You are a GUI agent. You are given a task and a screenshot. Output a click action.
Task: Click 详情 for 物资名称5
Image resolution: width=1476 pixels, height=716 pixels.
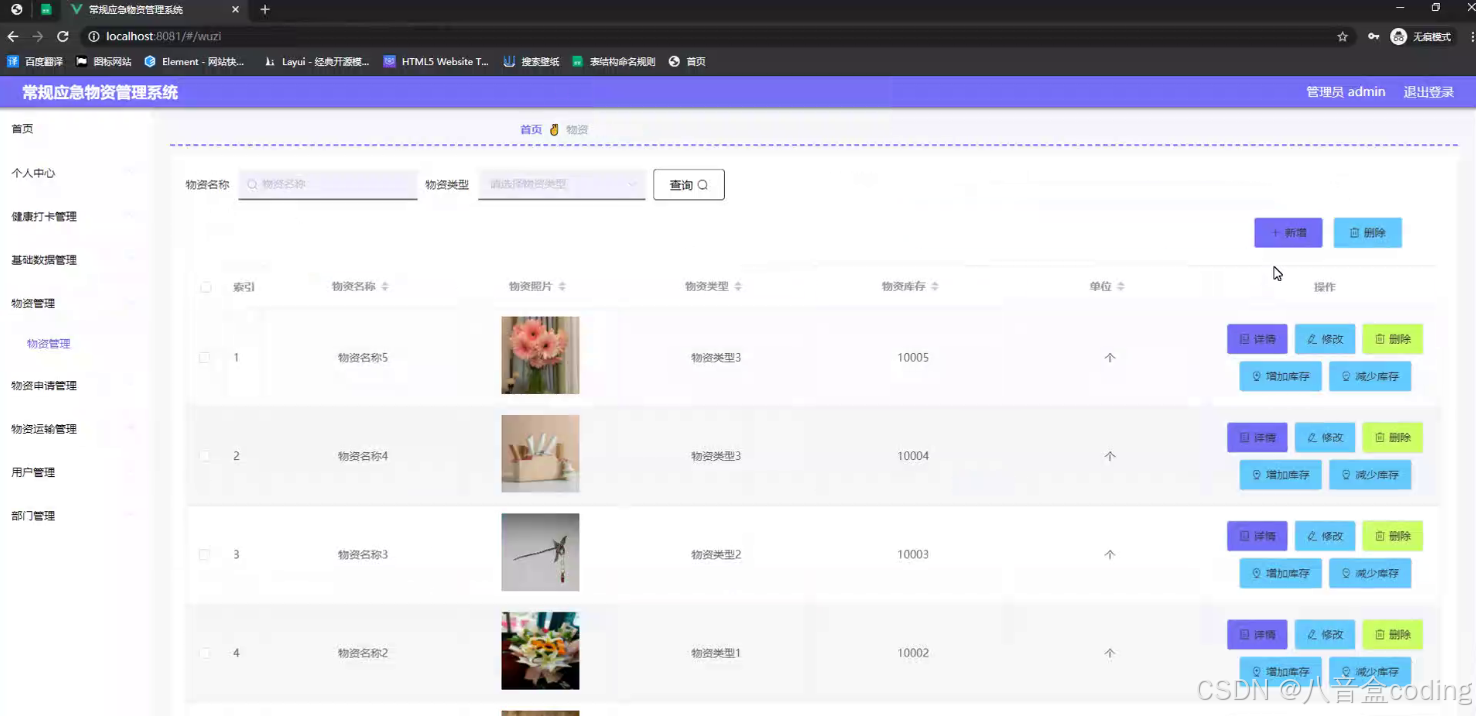pos(1257,339)
